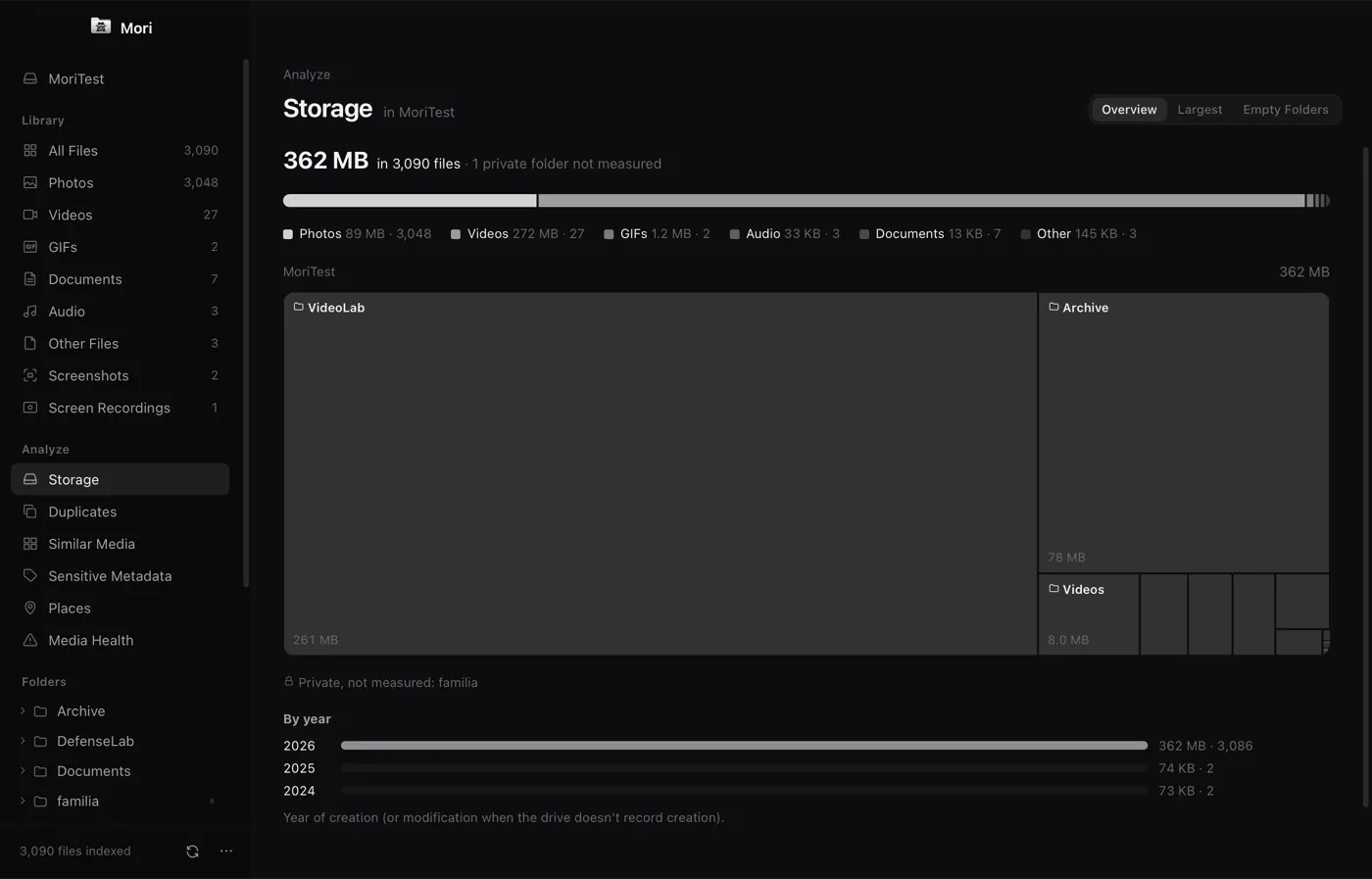Screen dimensions: 1372x879
Task: Click the Photos segment of storage bar
Action: pyautogui.click(x=410, y=201)
